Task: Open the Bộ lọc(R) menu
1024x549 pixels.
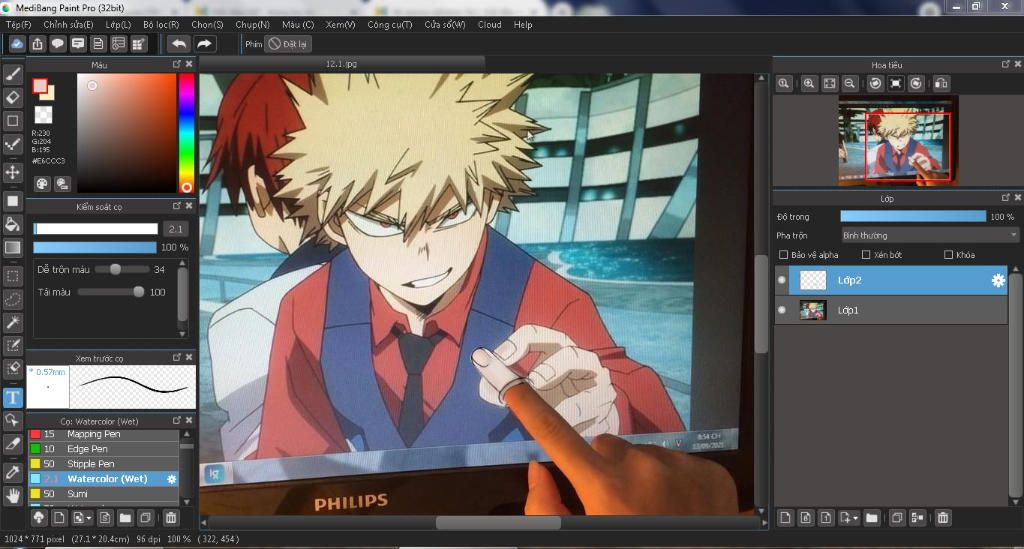Action: pyautogui.click(x=161, y=25)
